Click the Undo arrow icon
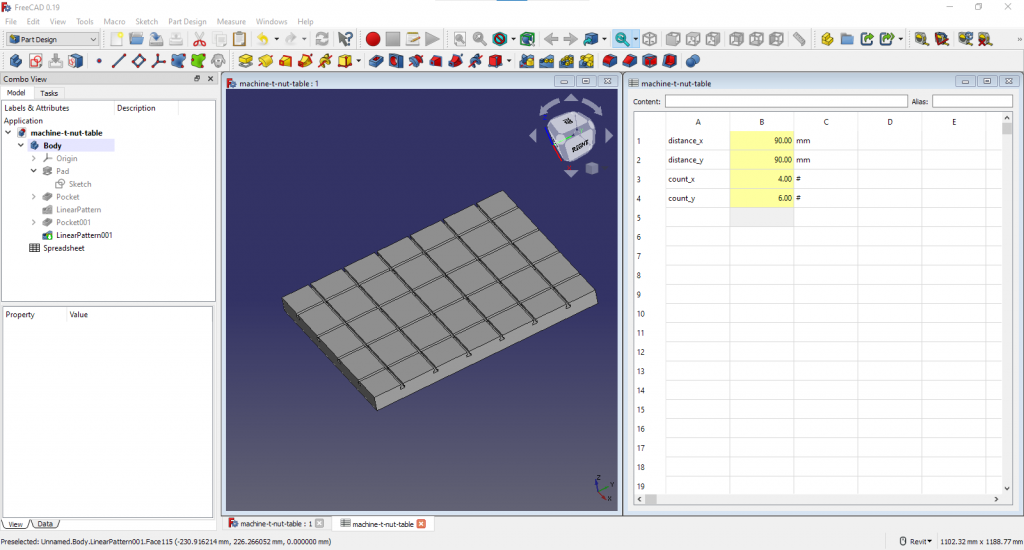Image resolution: width=1024 pixels, height=550 pixels. pos(263,39)
